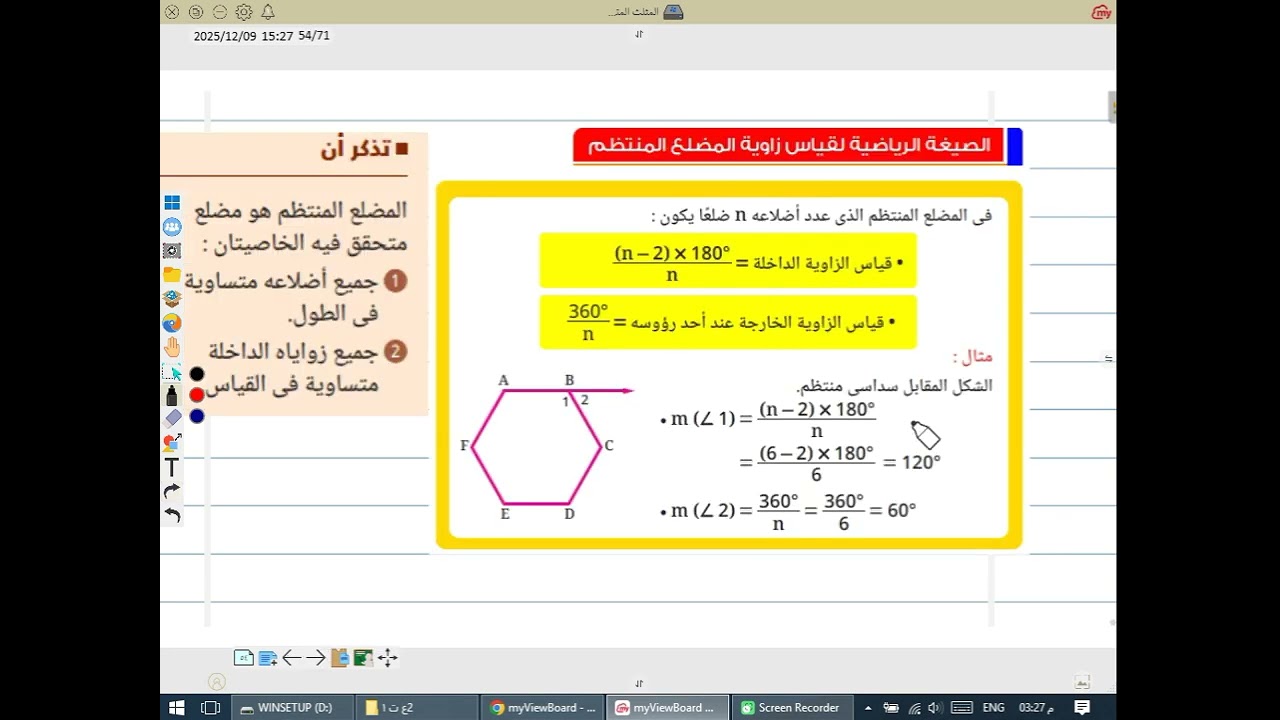1280x720 pixels.
Task: Click the redo arrow in side toolbar
Action: pyautogui.click(x=172, y=491)
